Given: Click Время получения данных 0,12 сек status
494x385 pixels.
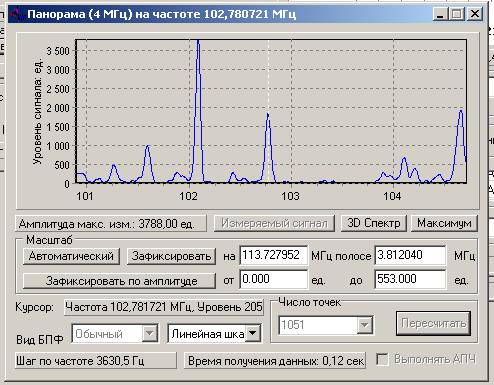Looking at the screenshot, I should click(x=275, y=361).
